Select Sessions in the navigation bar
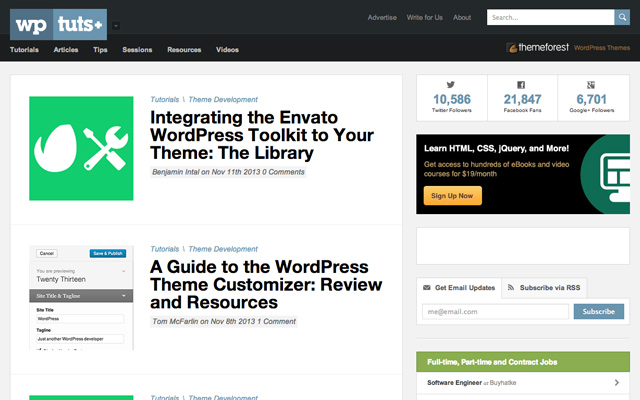 click(137, 50)
